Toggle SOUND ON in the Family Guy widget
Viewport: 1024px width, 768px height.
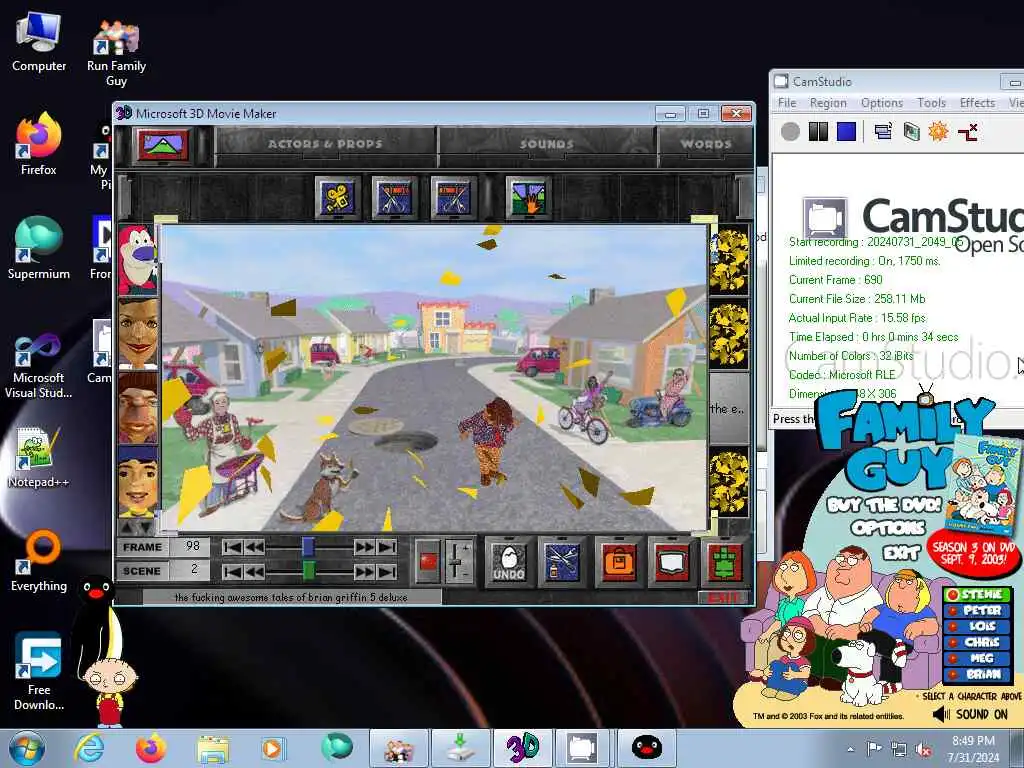[971, 714]
